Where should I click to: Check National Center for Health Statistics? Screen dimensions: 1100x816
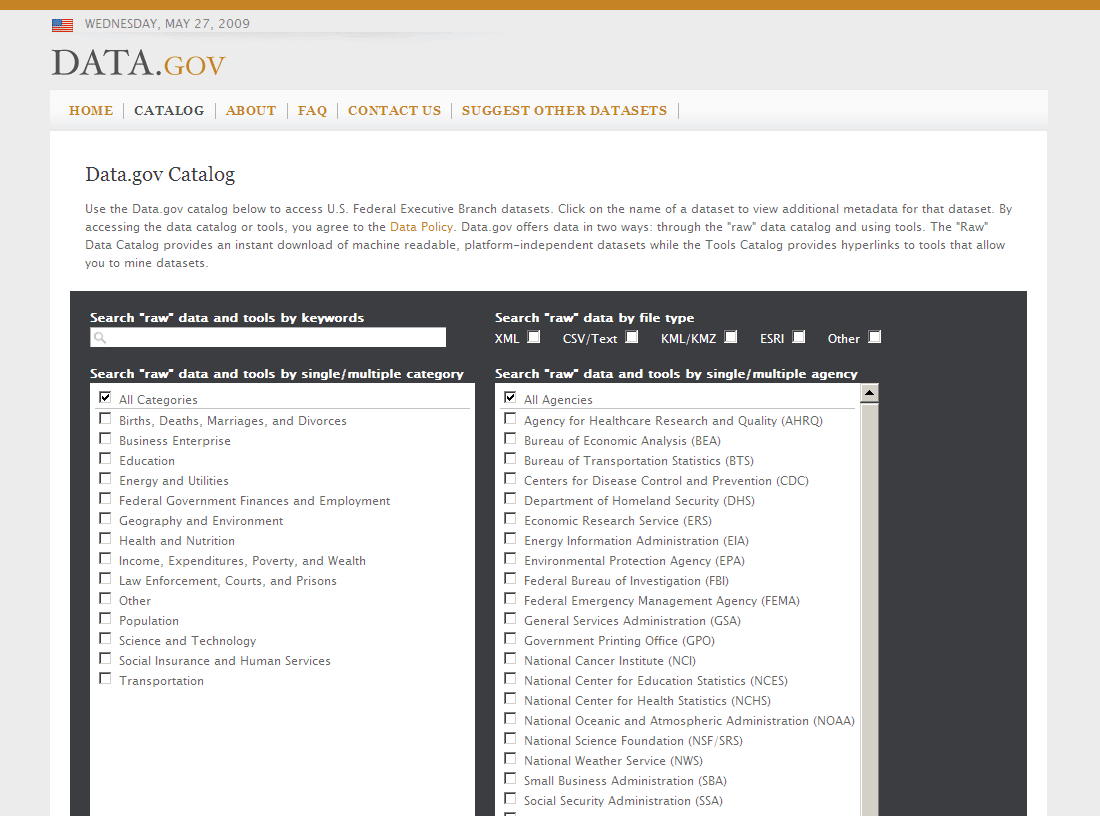[511, 699]
